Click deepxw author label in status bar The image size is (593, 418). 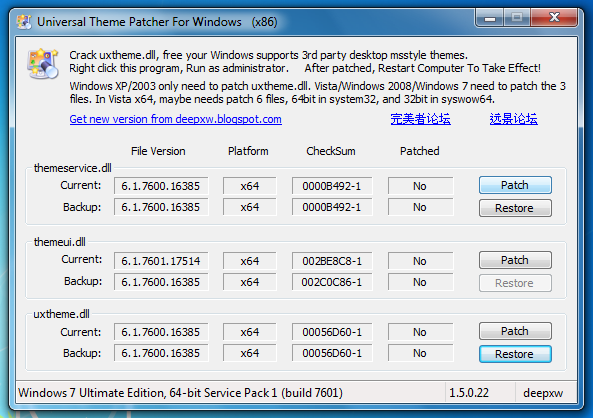point(543,393)
